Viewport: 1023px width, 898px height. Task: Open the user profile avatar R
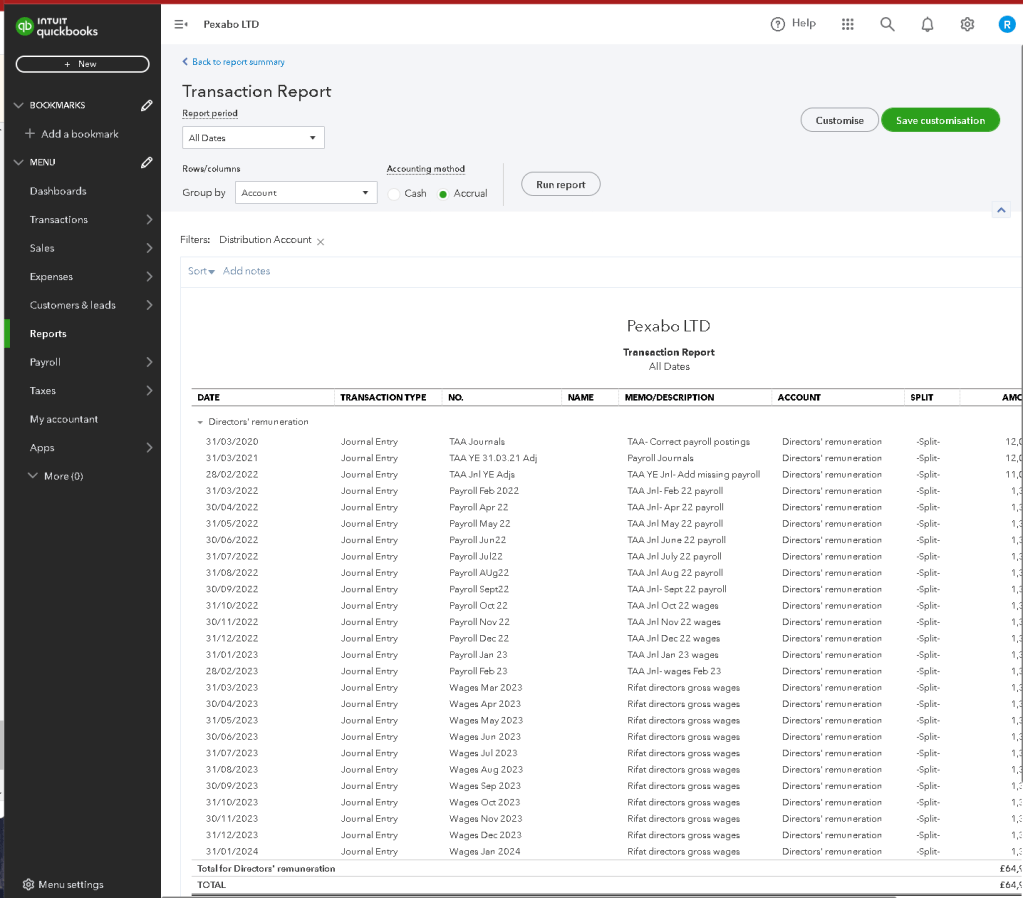1007,24
